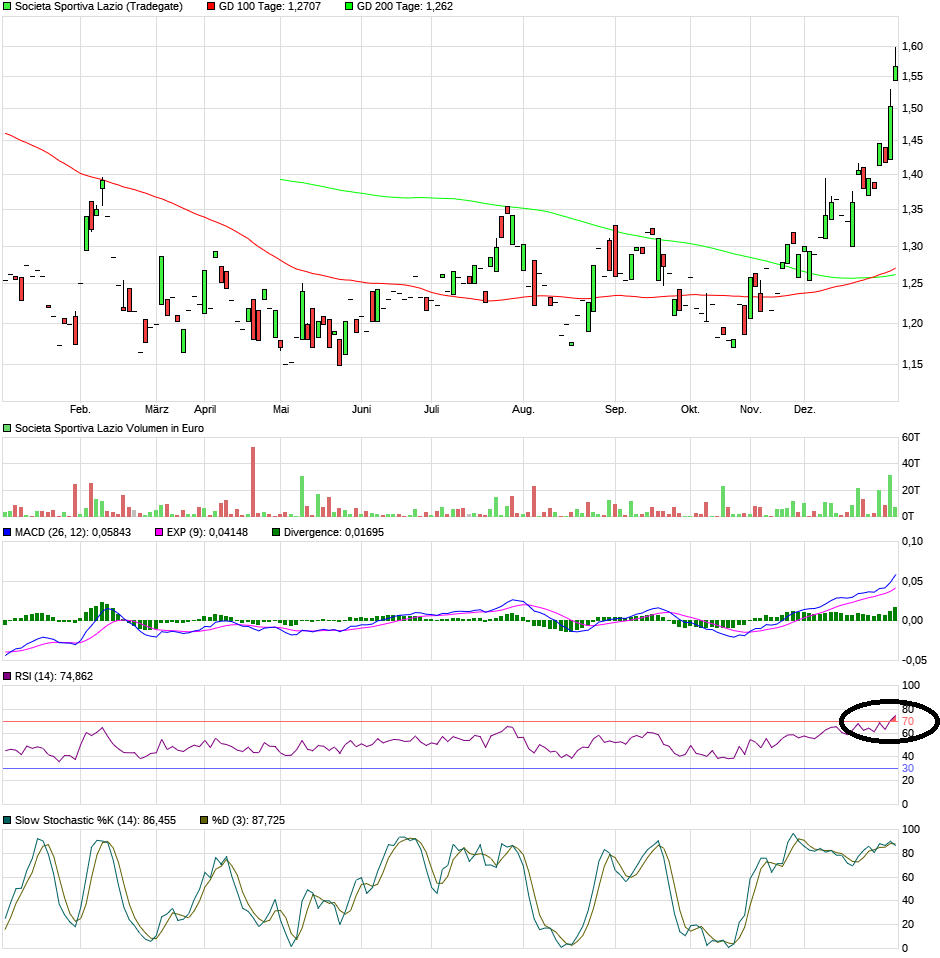Click the Volumen in Euro legend label
Image resolution: width=940 pixels, height=958 pixels.
(x=109, y=428)
